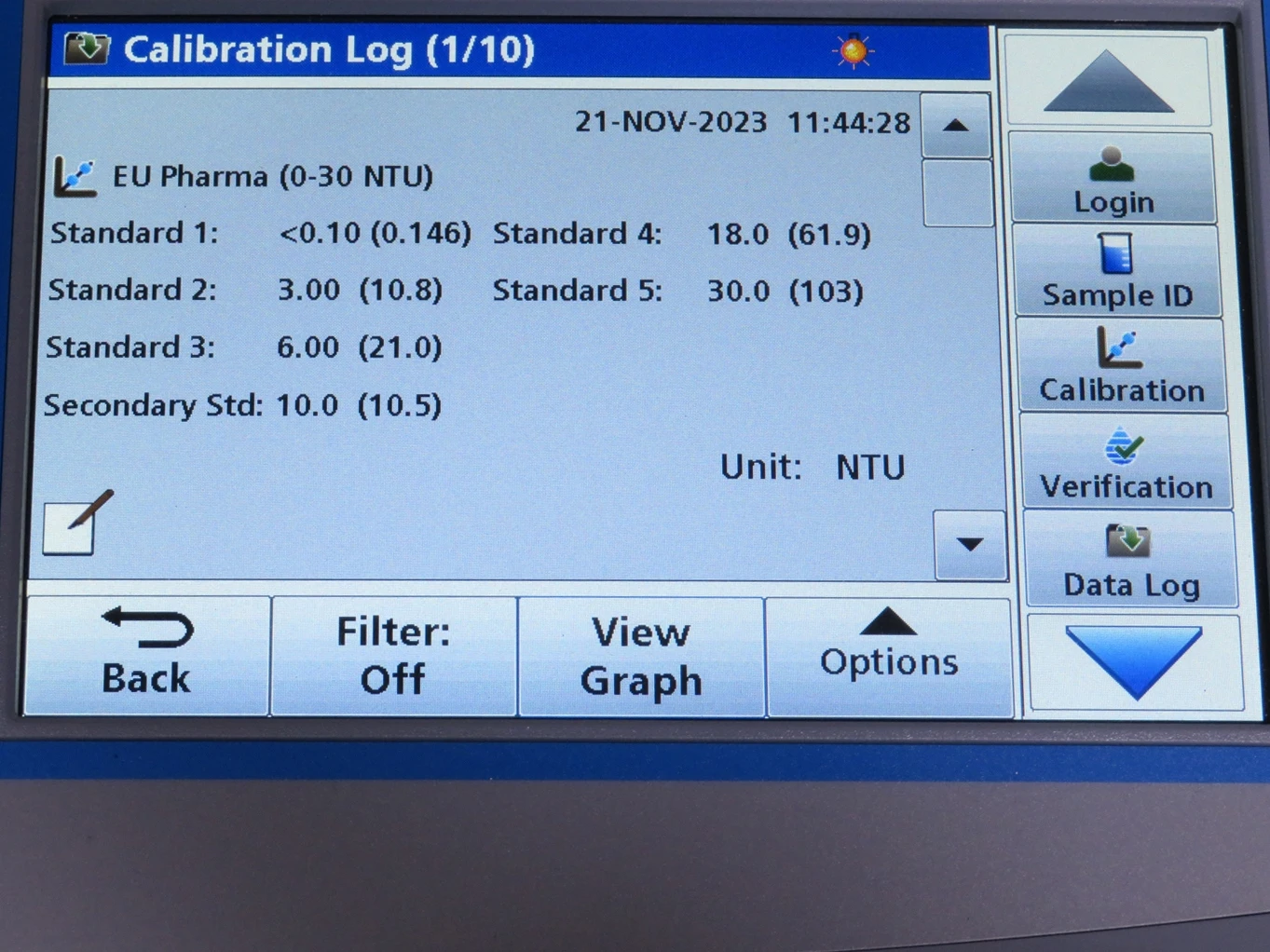This screenshot has width=1270, height=952.
Task: Open Verification droplet checkmark icon
Action: [x=1124, y=446]
